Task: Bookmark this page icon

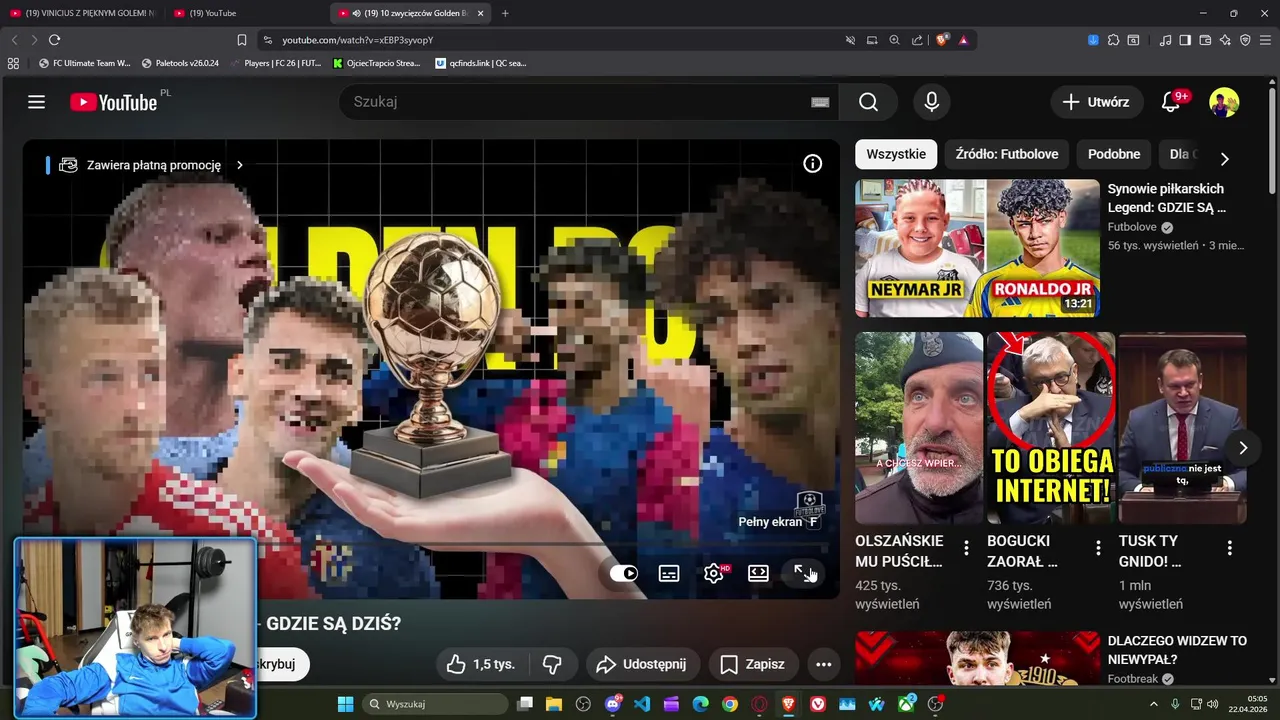Action: click(242, 40)
